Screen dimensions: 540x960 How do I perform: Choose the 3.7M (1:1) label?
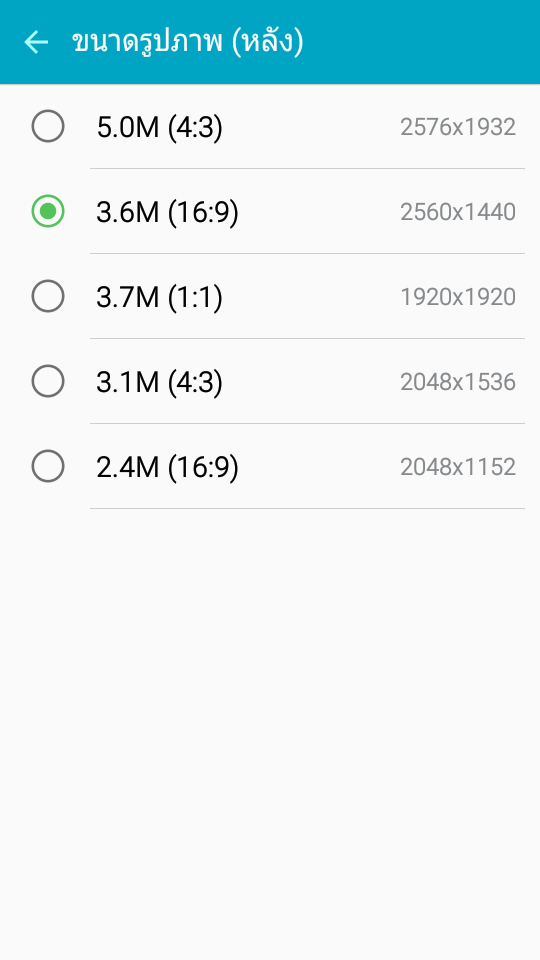[x=159, y=298]
